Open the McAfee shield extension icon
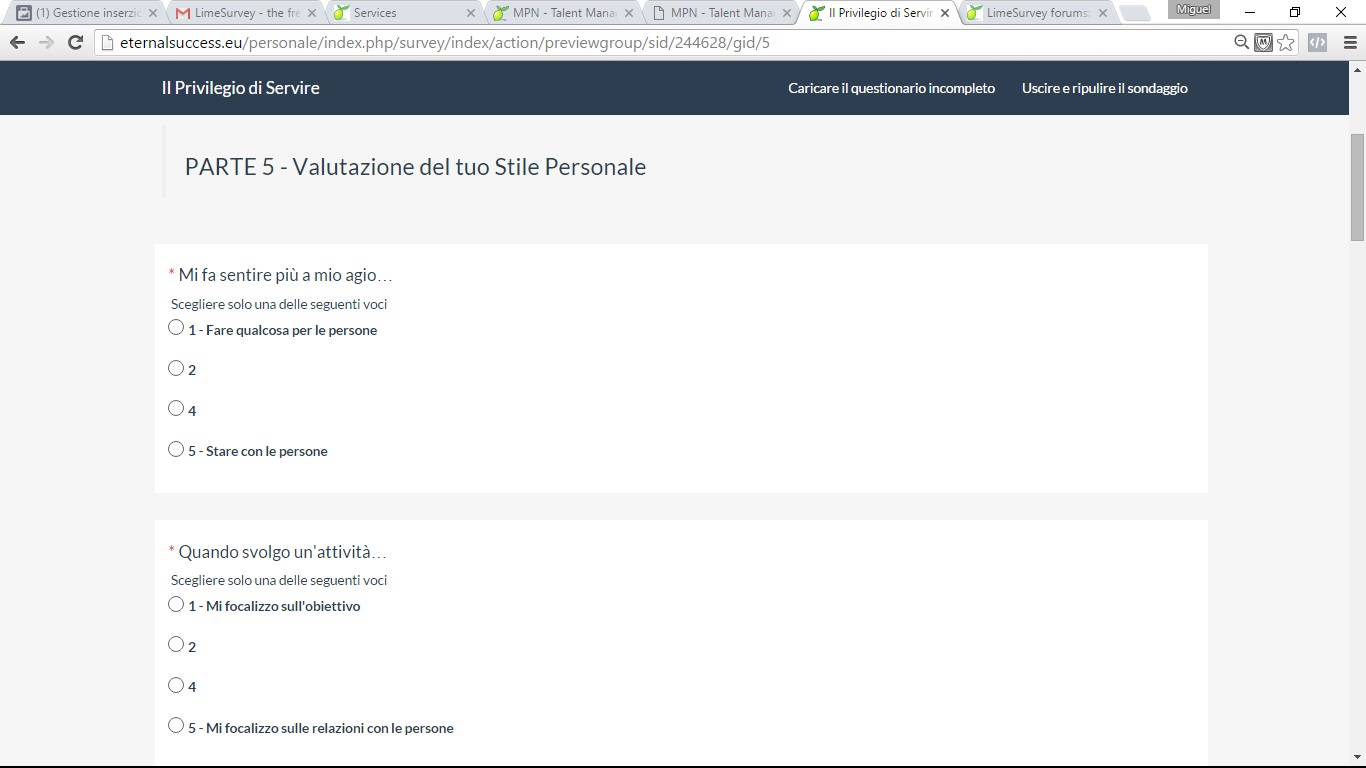This screenshot has width=1366, height=768. (1264, 43)
